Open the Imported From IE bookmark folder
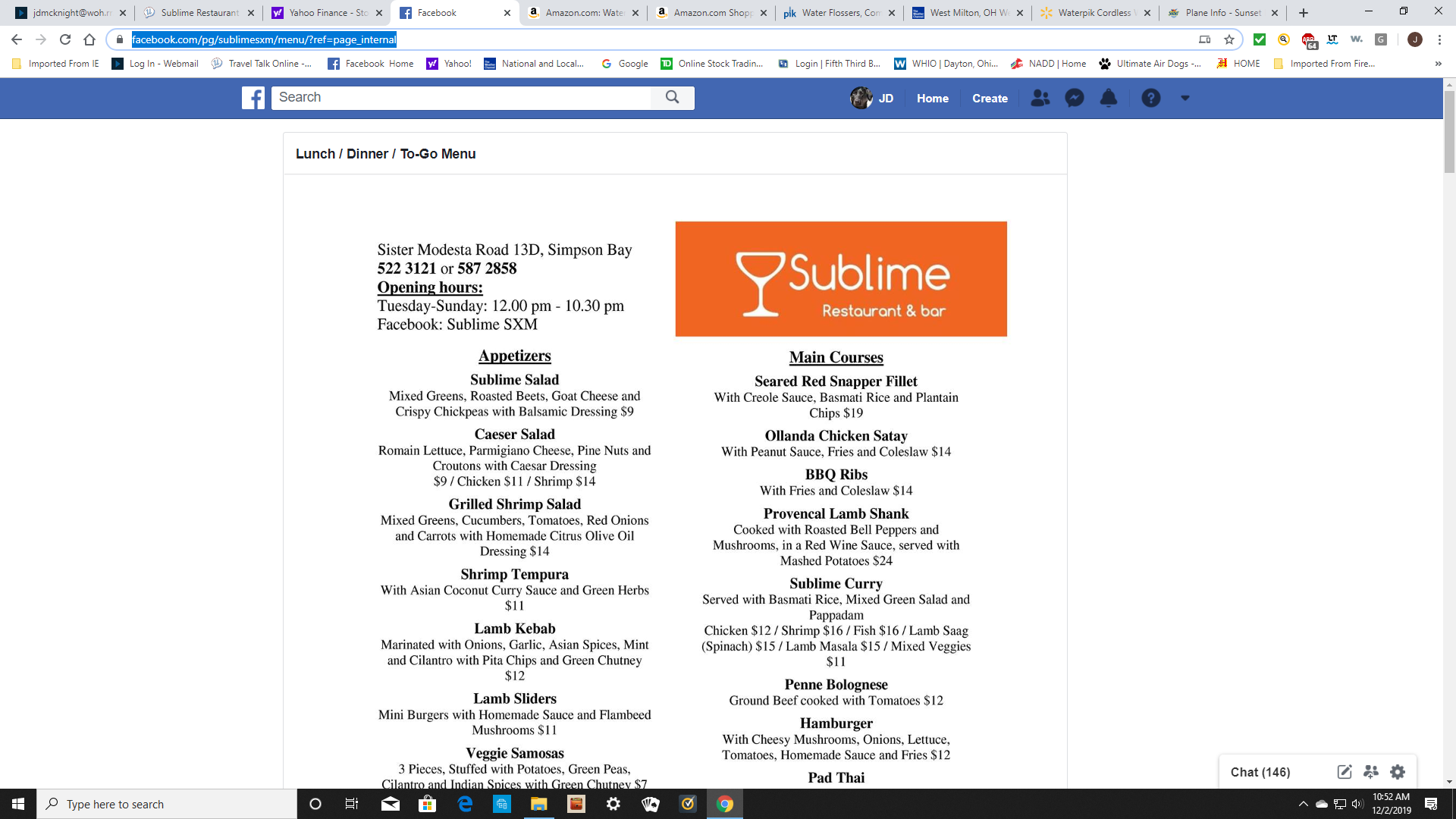This screenshot has height=819, width=1456. (55, 64)
